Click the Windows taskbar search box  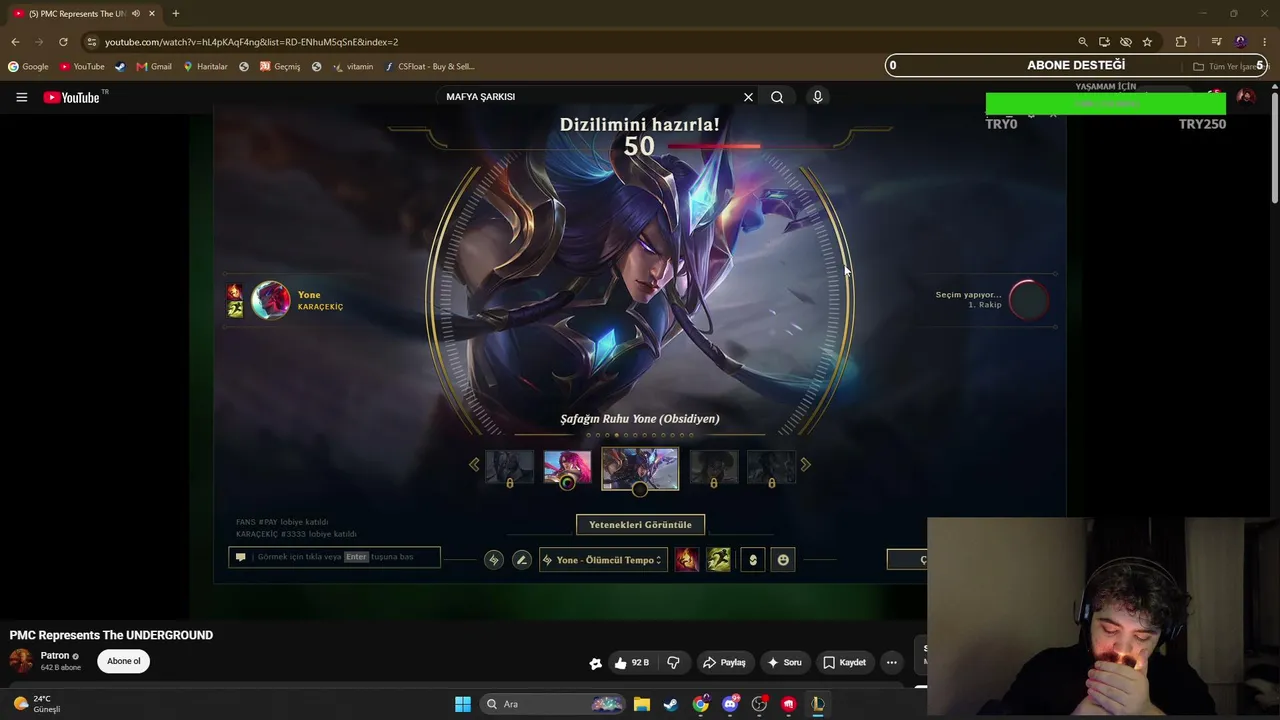(x=553, y=704)
